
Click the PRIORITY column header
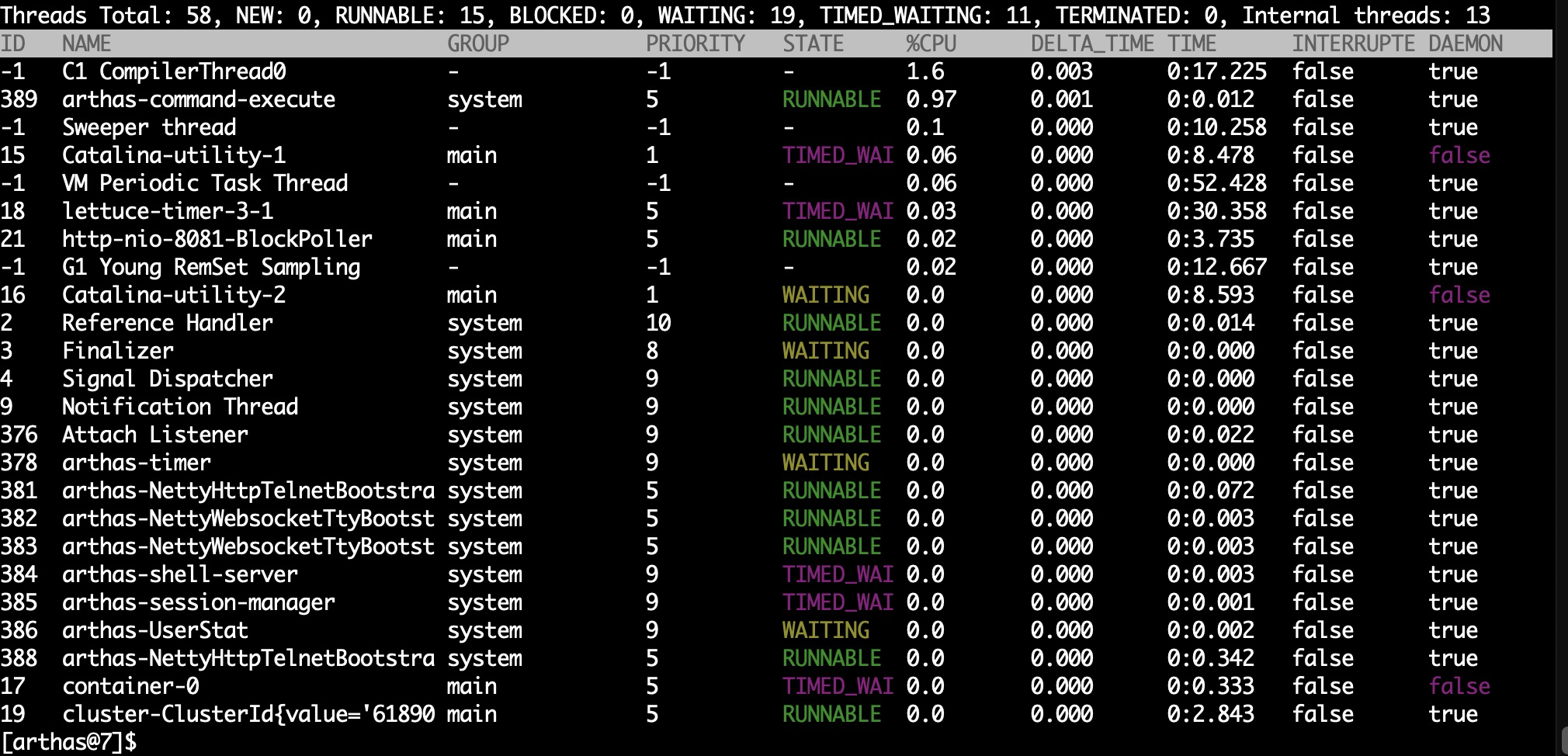[x=696, y=43]
